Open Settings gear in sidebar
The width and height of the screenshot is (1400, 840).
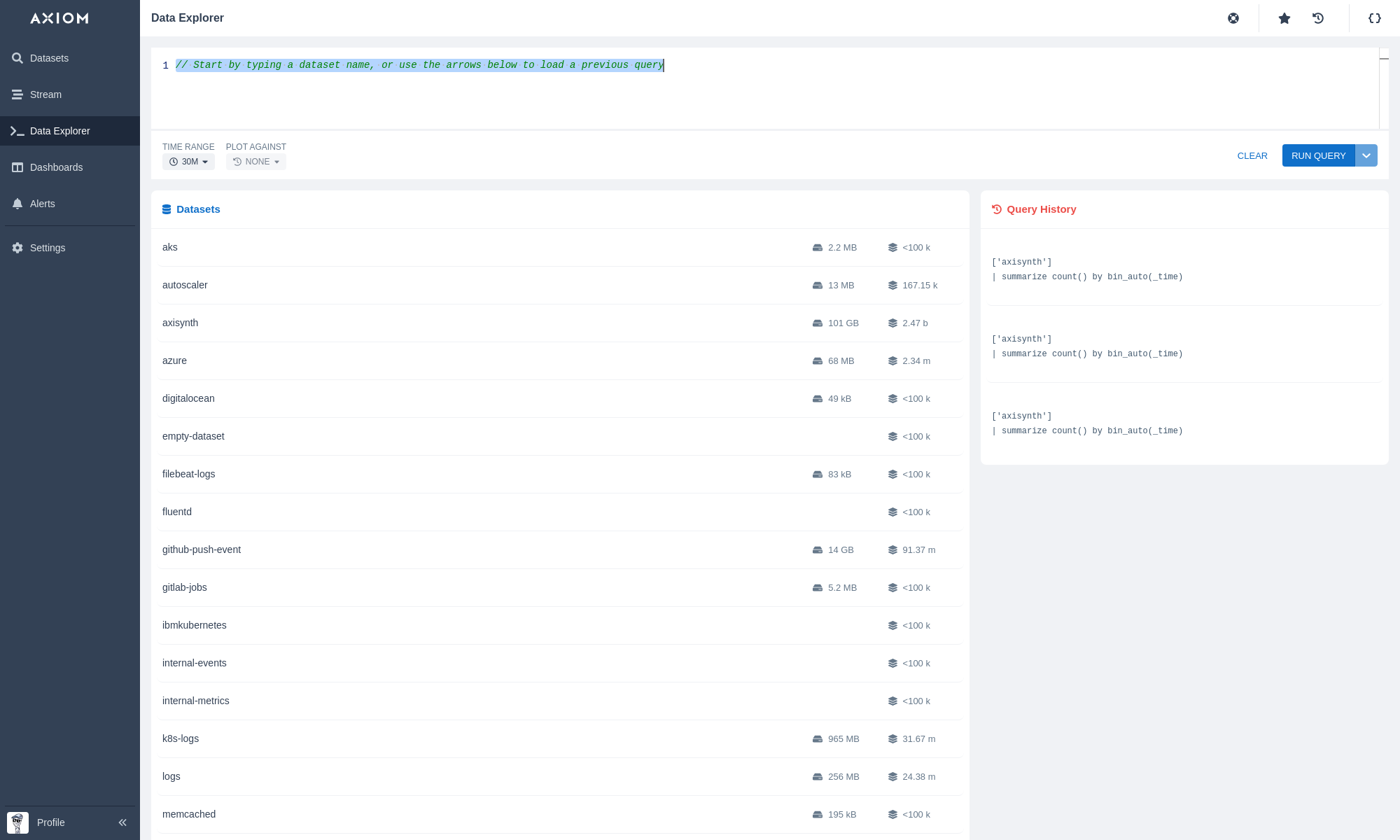click(48, 248)
